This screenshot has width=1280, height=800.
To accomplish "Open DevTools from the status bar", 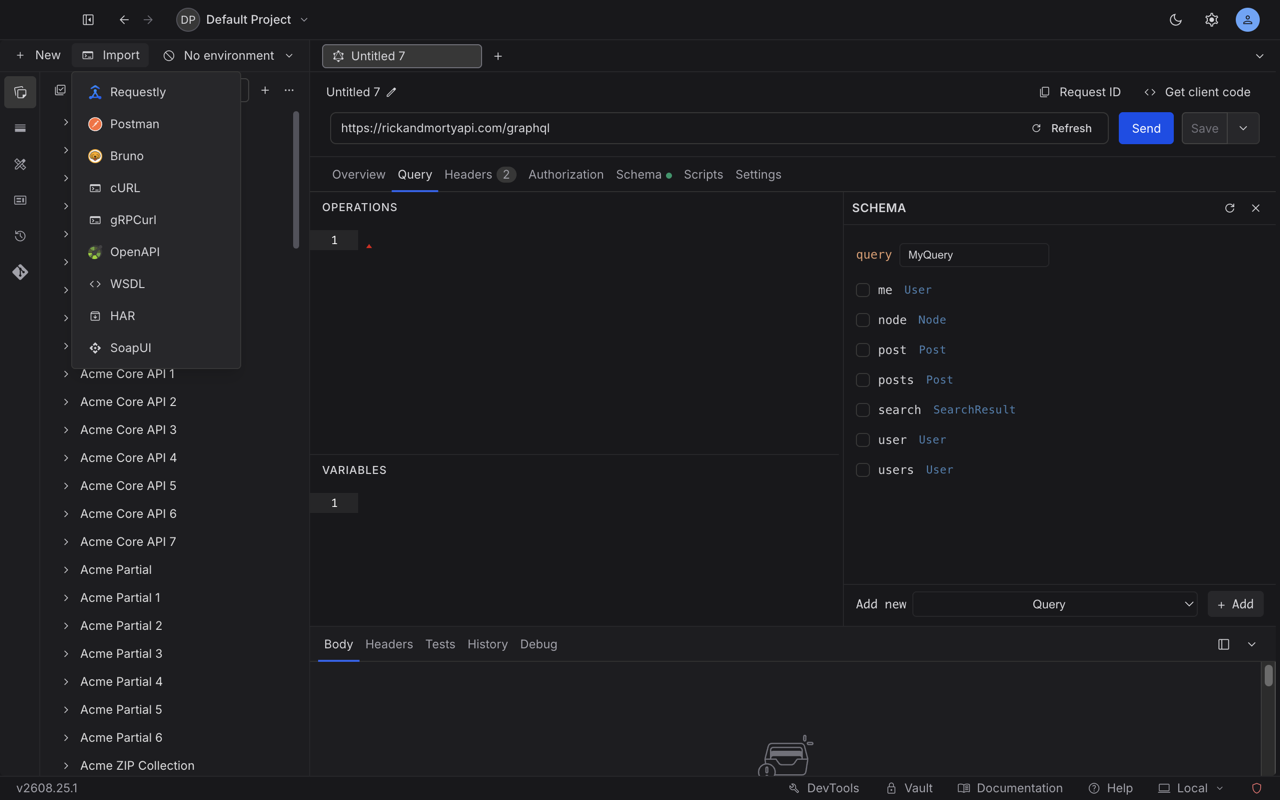I will 824,788.
